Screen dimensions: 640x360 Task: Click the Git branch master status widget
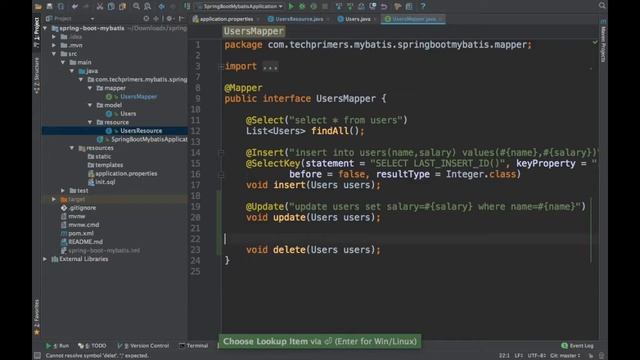coord(565,356)
